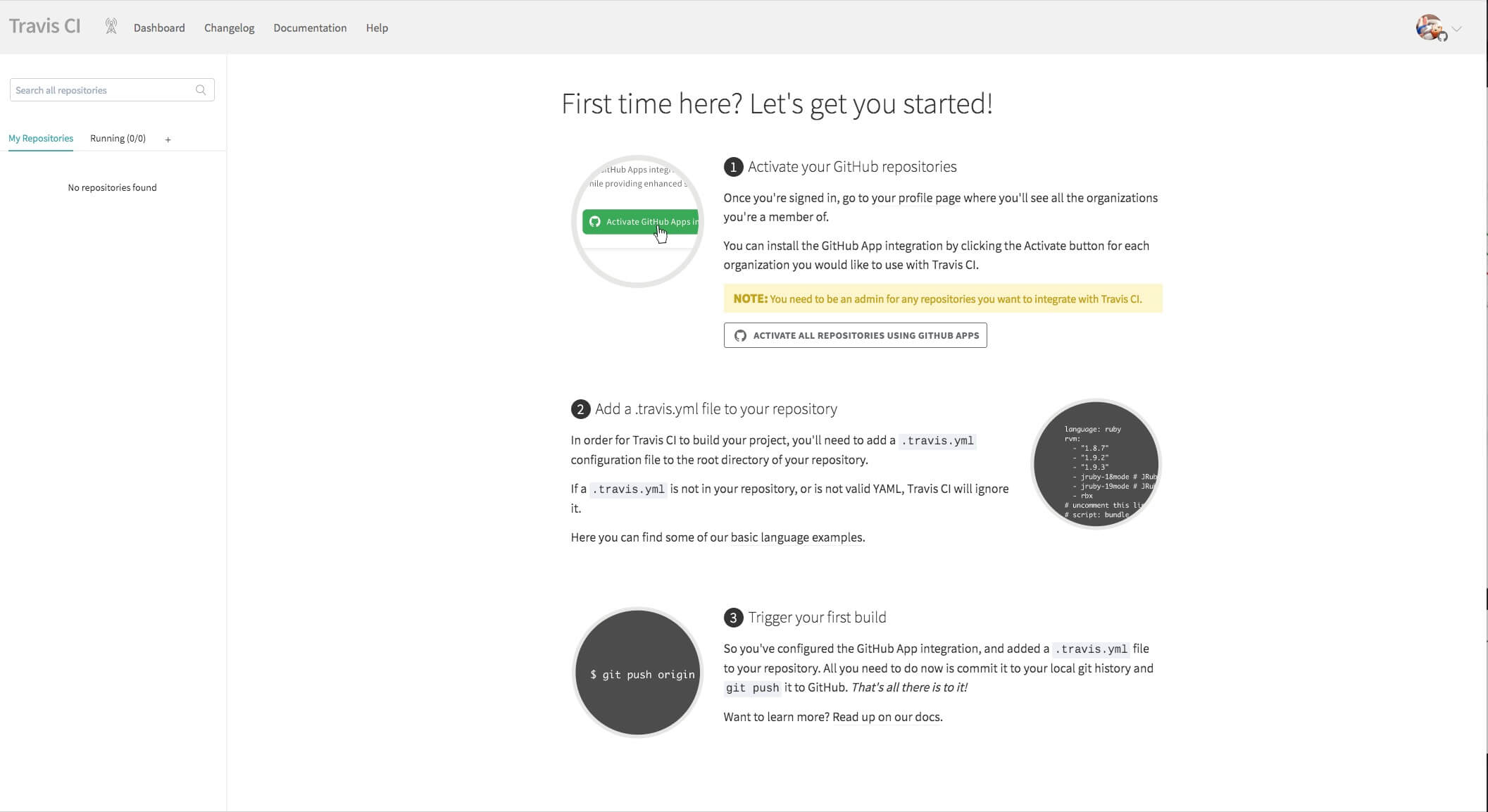Click the broadcast tower icon in header
Screen dimensions: 1488x812
pos(111,27)
